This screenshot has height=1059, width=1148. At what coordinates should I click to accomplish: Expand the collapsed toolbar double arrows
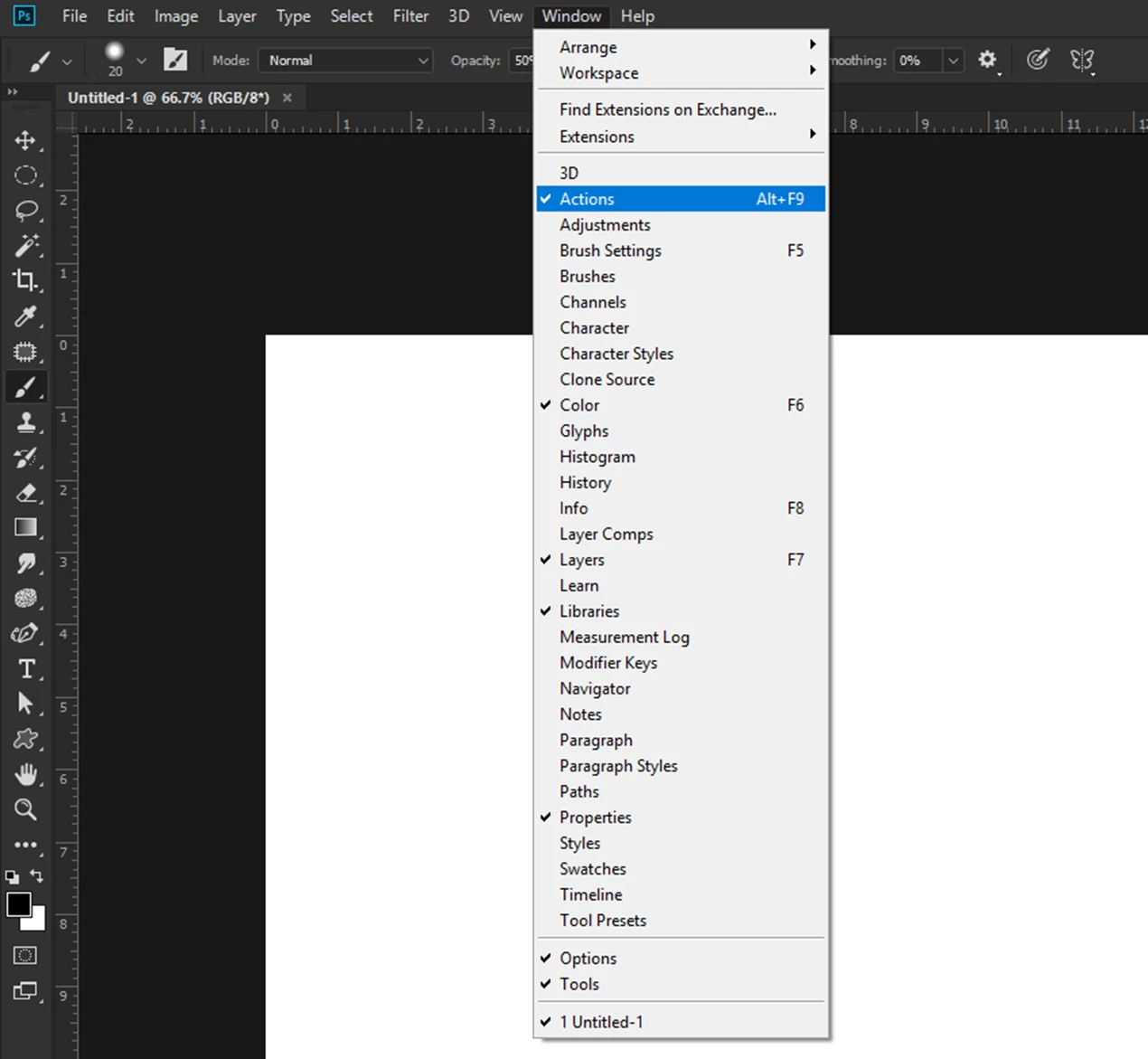pos(12,92)
